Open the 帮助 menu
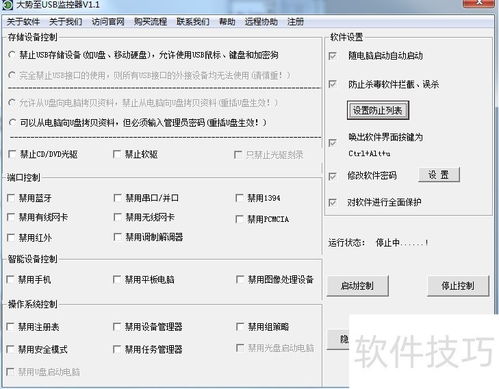 [227, 22]
